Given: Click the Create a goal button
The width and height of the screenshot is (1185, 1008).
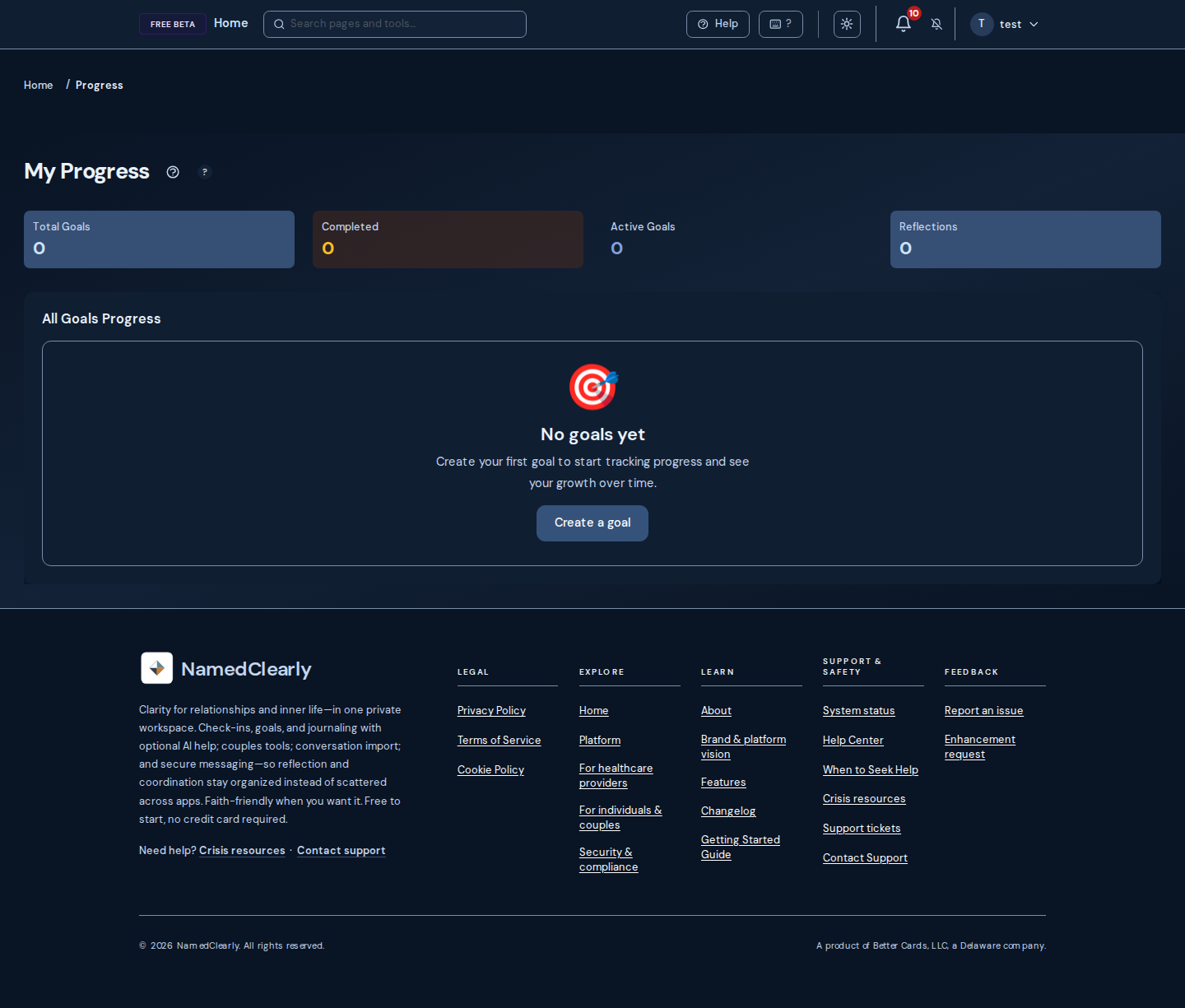Looking at the screenshot, I should (x=592, y=523).
